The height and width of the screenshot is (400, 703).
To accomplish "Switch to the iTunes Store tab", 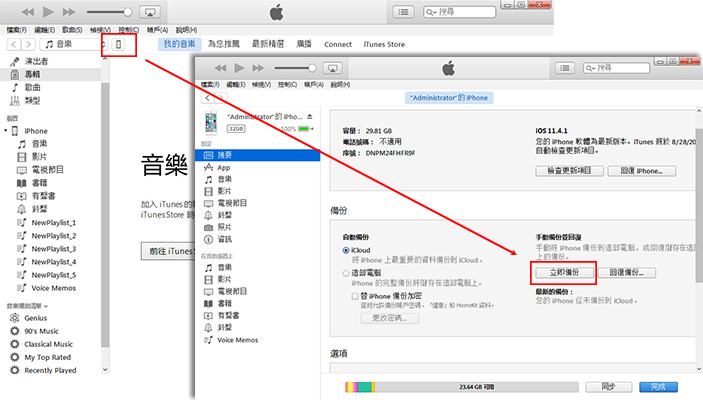I will 386,45.
